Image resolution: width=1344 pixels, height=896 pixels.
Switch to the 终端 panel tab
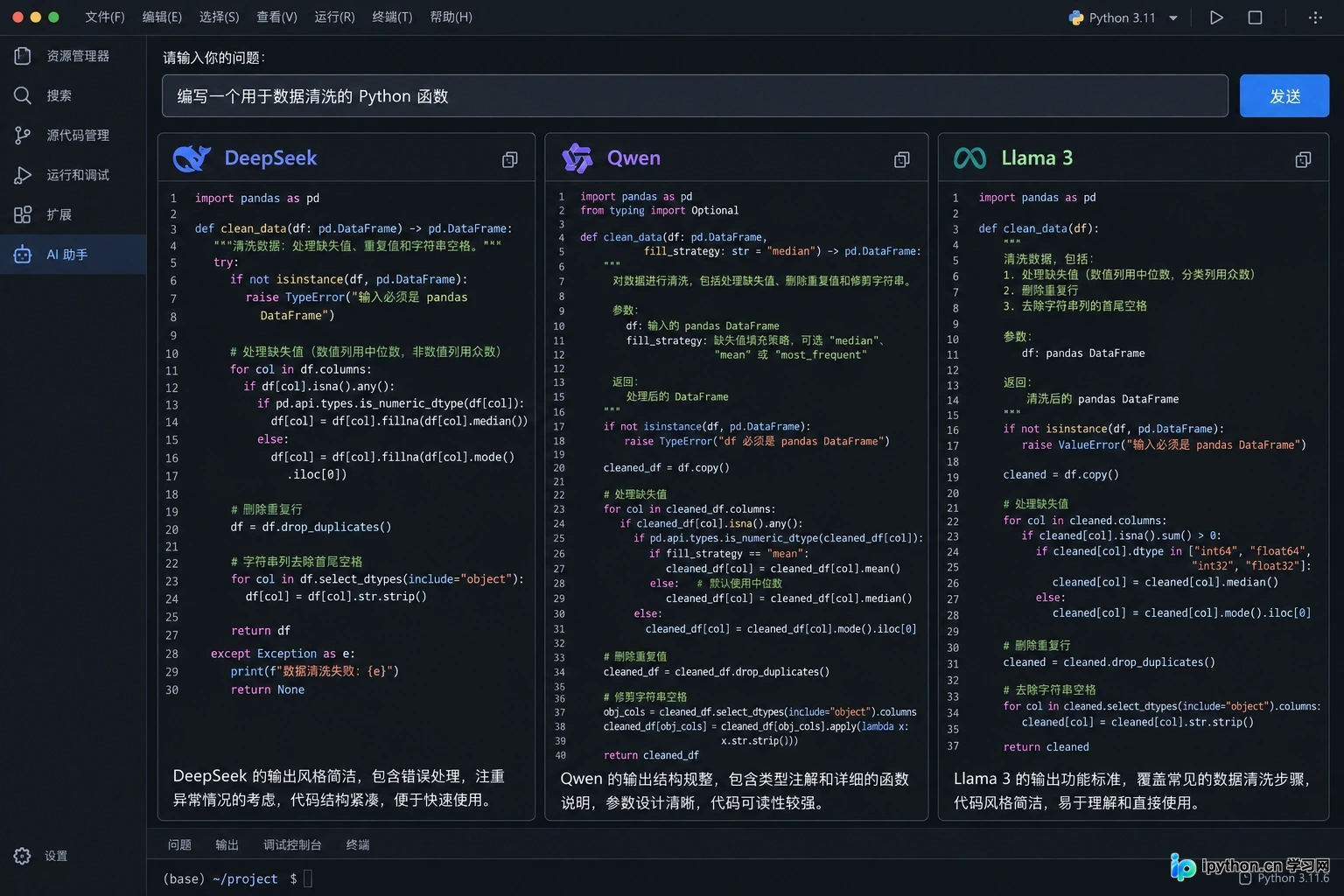[x=358, y=844]
